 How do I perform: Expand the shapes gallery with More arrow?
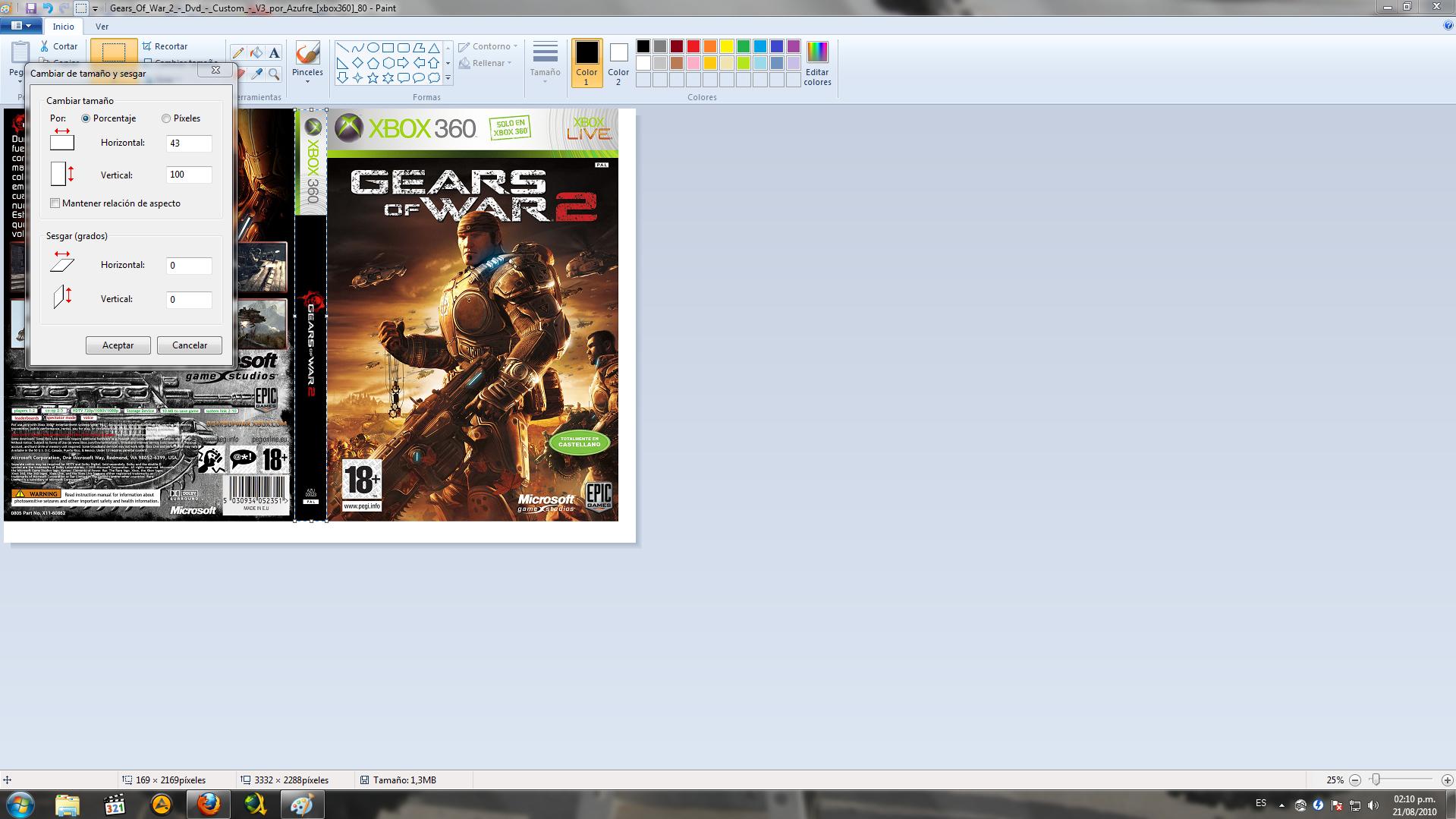448,78
